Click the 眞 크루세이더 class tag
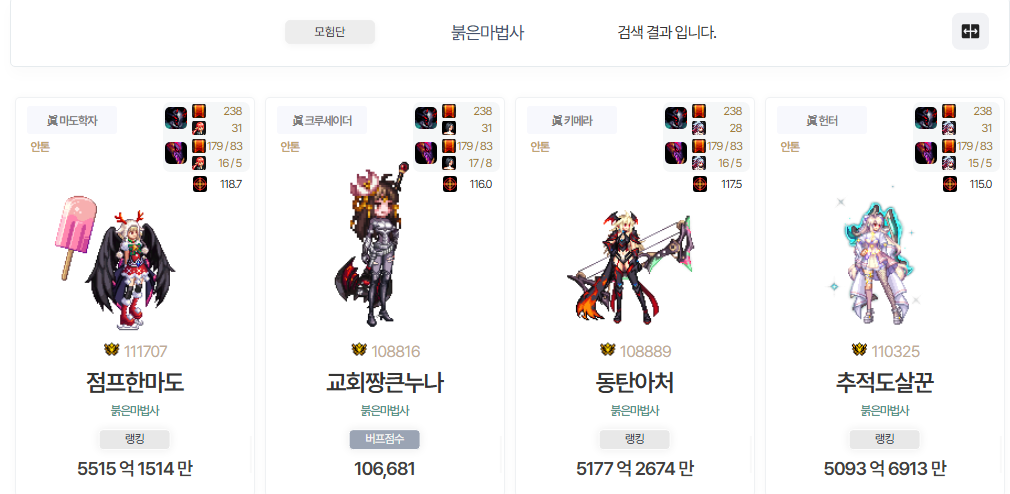The image size is (1010, 494). 322,120
